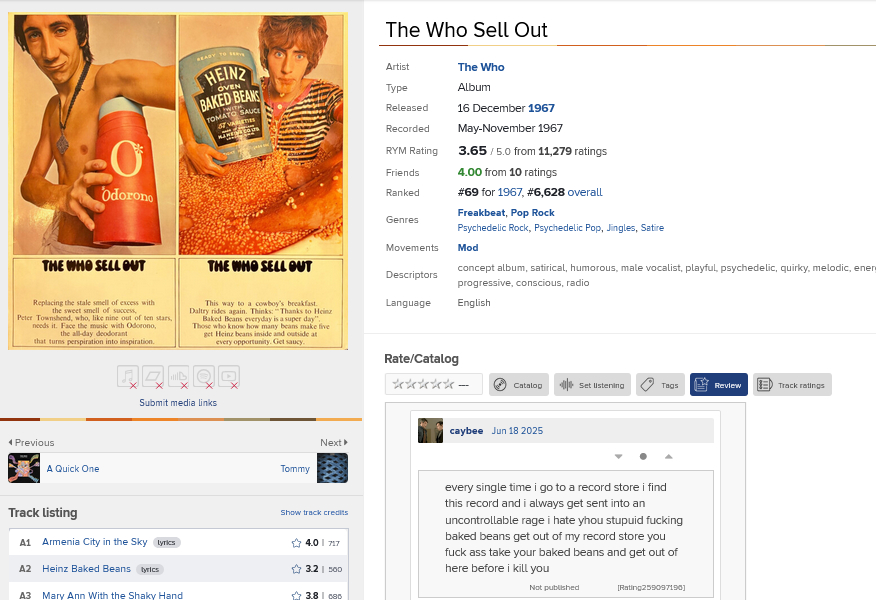The image size is (876, 600).
Task: Click the YouTube media link icon
Action: point(229,377)
